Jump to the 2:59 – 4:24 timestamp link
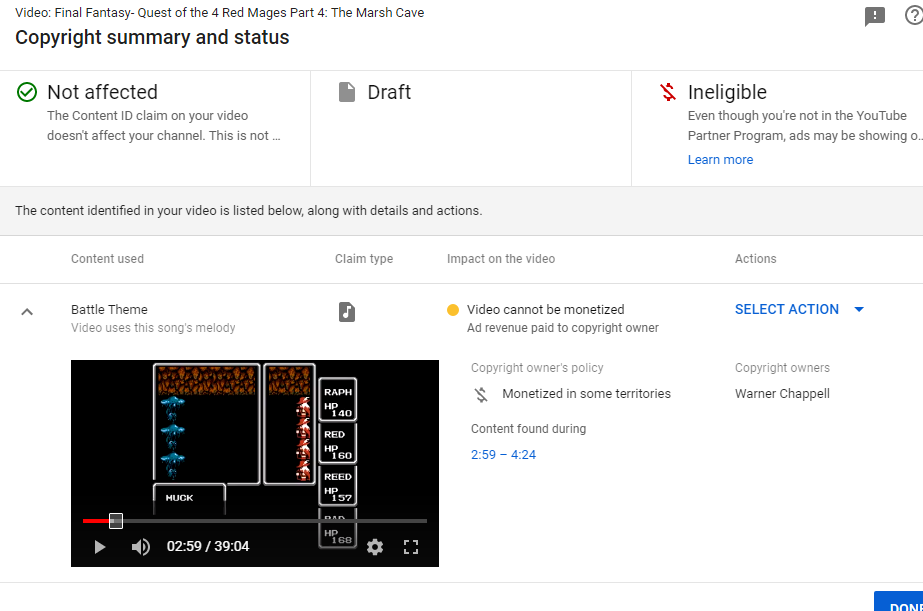This screenshot has height=611, width=923. pos(503,454)
